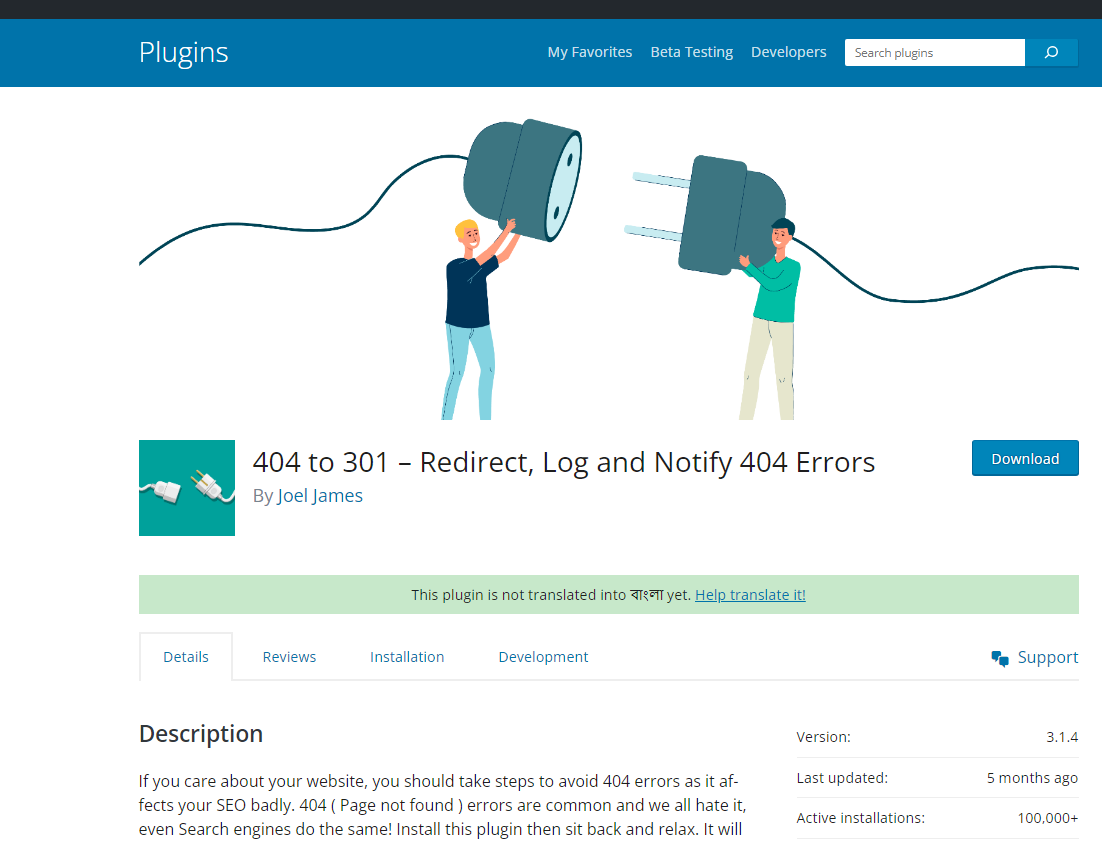Click the plugin title heading text
Image resolution: width=1102 pixels, height=844 pixels.
click(x=563, y=462)
